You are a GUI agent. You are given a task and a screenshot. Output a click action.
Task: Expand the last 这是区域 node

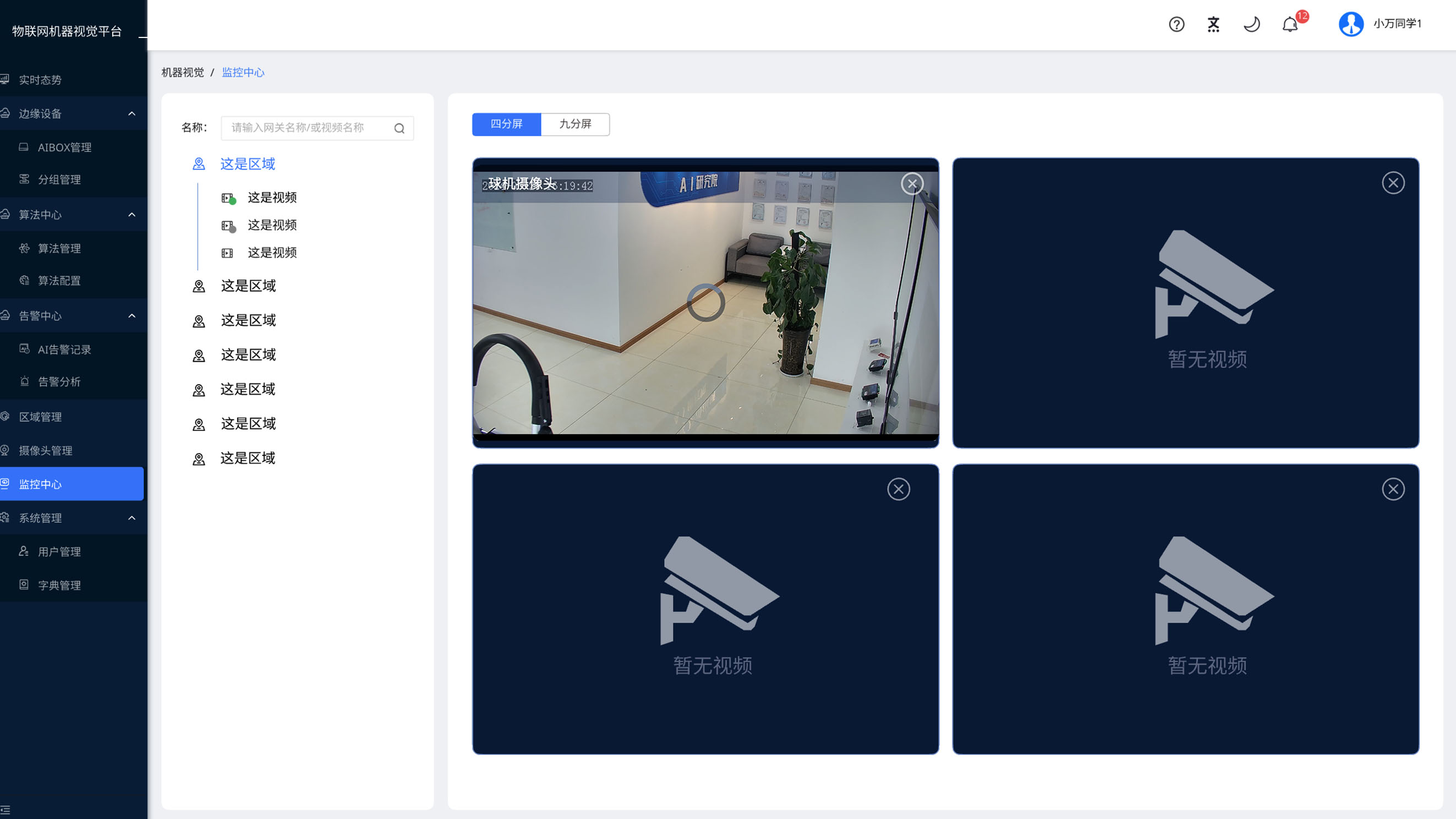248,458
